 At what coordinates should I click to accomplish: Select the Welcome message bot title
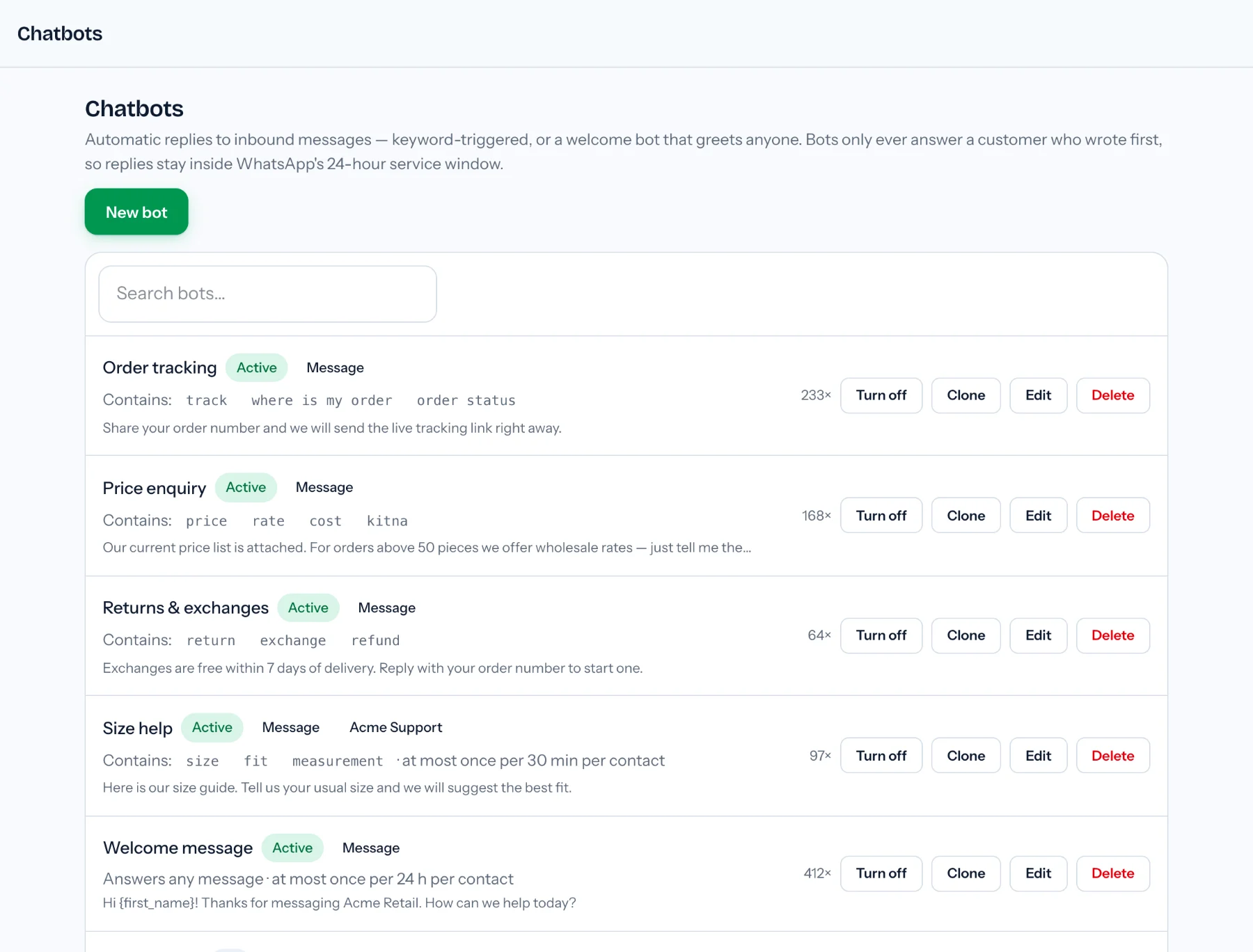coord(178,848)
